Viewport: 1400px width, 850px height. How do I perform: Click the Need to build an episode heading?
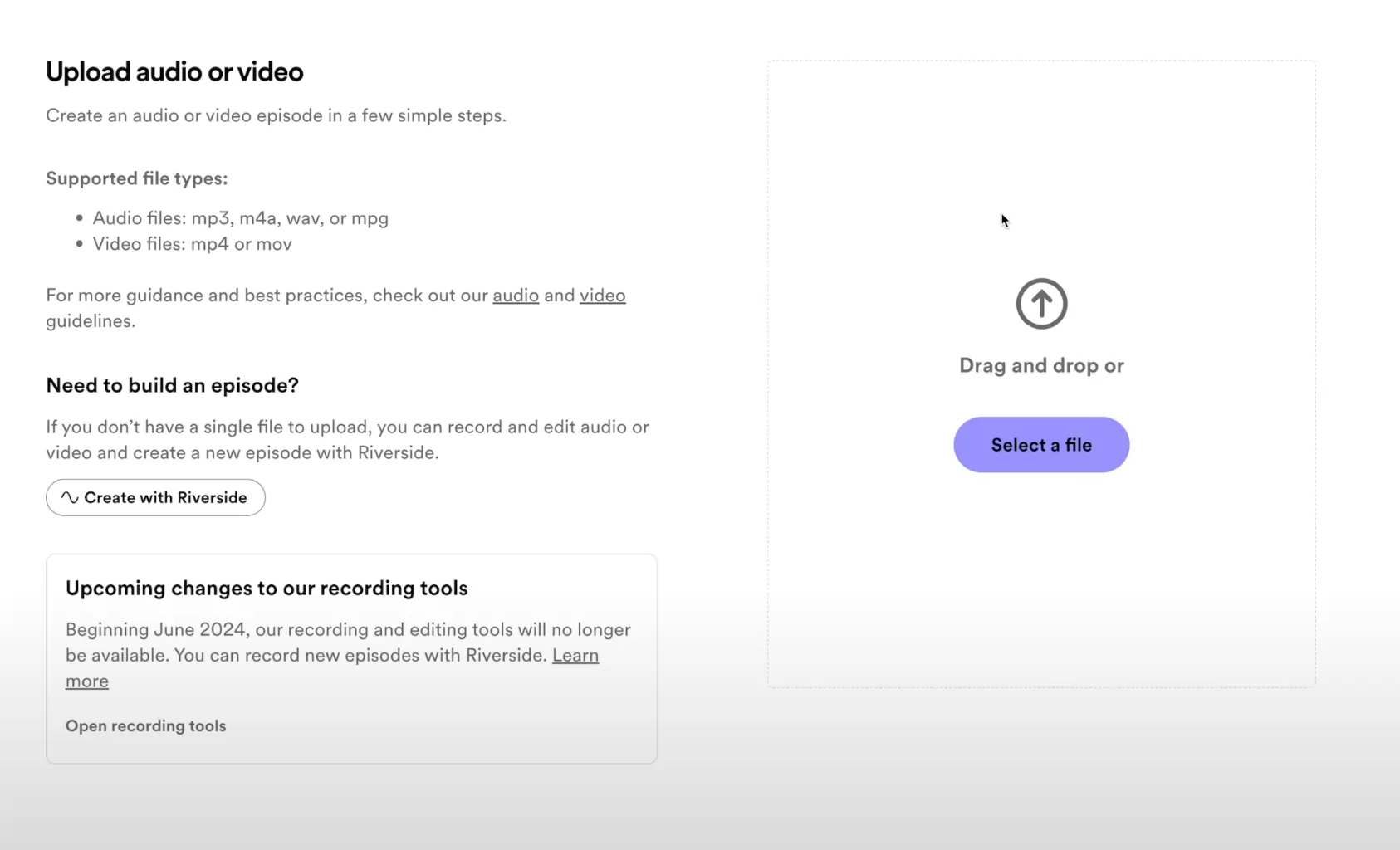point(172,385)
